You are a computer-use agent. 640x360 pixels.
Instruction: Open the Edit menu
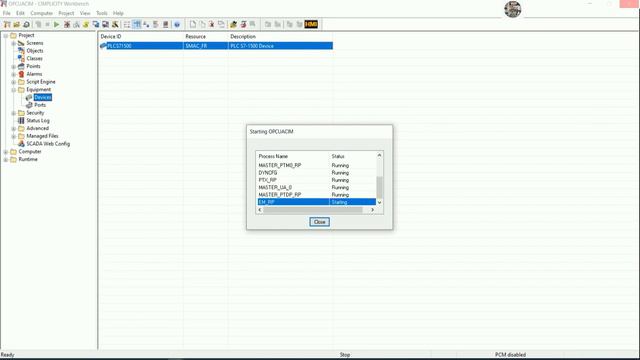[x=20, y=13]
